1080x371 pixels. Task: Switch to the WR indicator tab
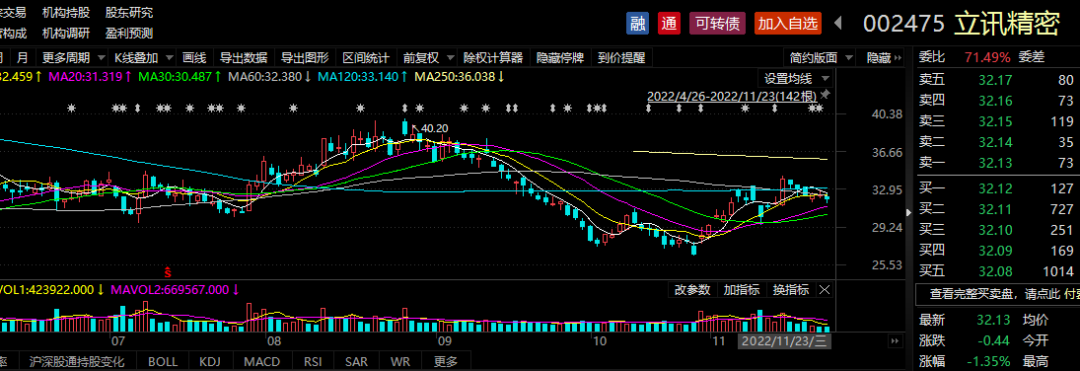pos(399,361)
